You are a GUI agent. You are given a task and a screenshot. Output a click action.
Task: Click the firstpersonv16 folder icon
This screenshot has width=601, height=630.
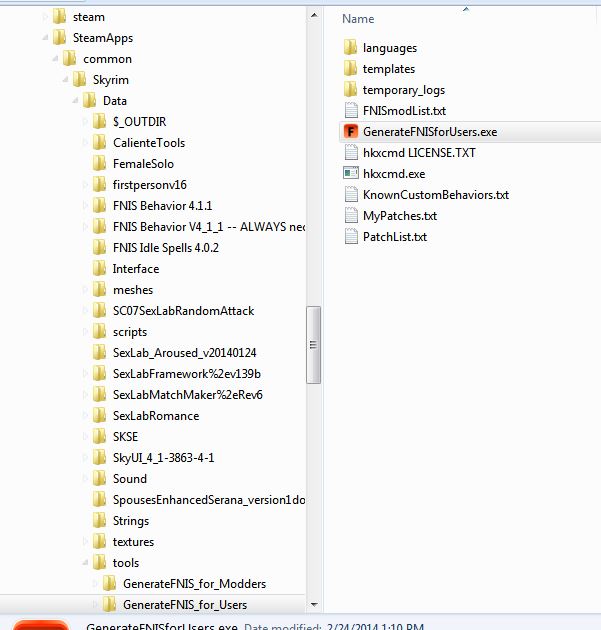[99, 184]
